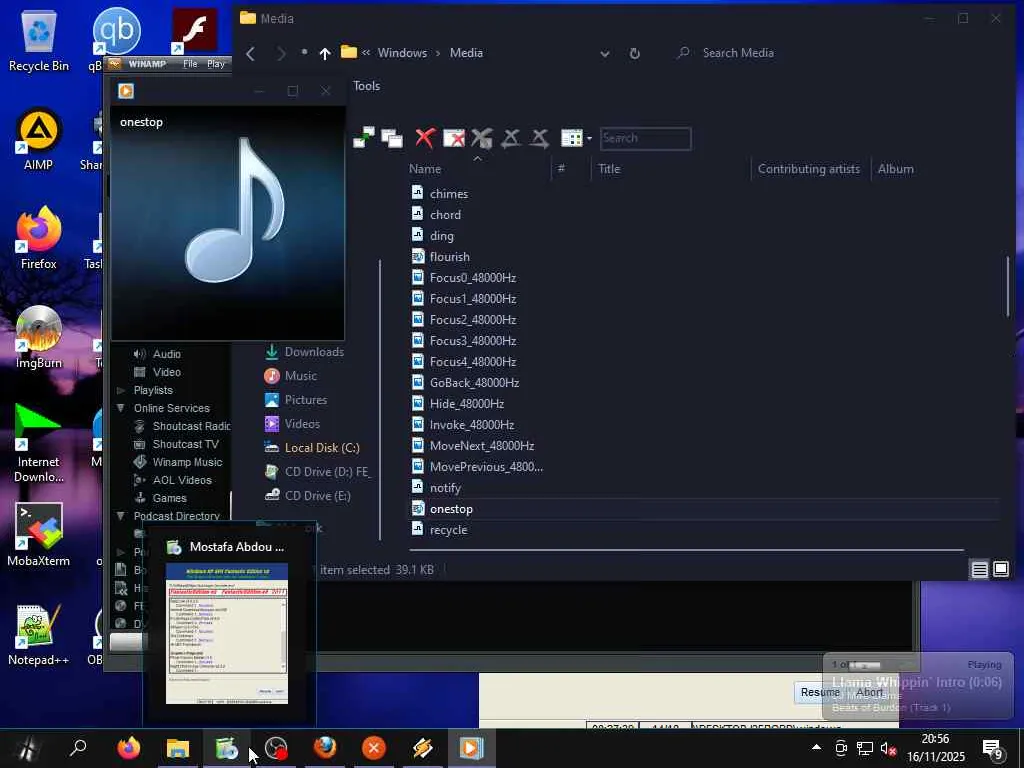This screenshot has width=1024, height=768.
Task: Collapse Podcast Directory in Winamp library
Action: 121,516
